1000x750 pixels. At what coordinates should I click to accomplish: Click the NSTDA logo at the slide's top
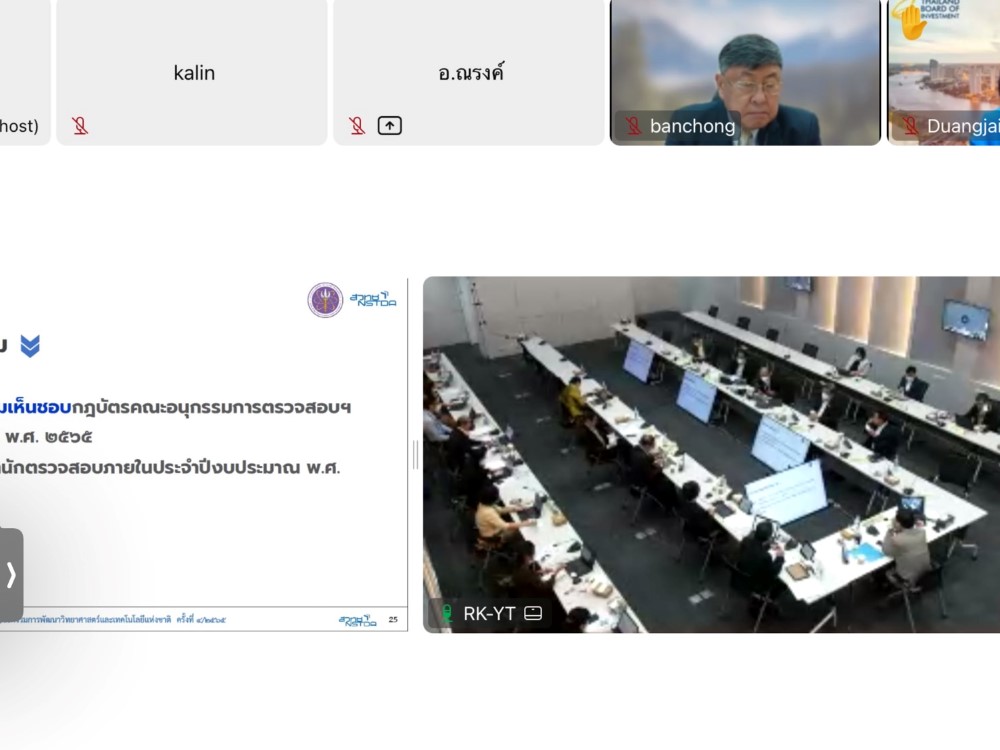pyautogui.click(x=373, y=300)
